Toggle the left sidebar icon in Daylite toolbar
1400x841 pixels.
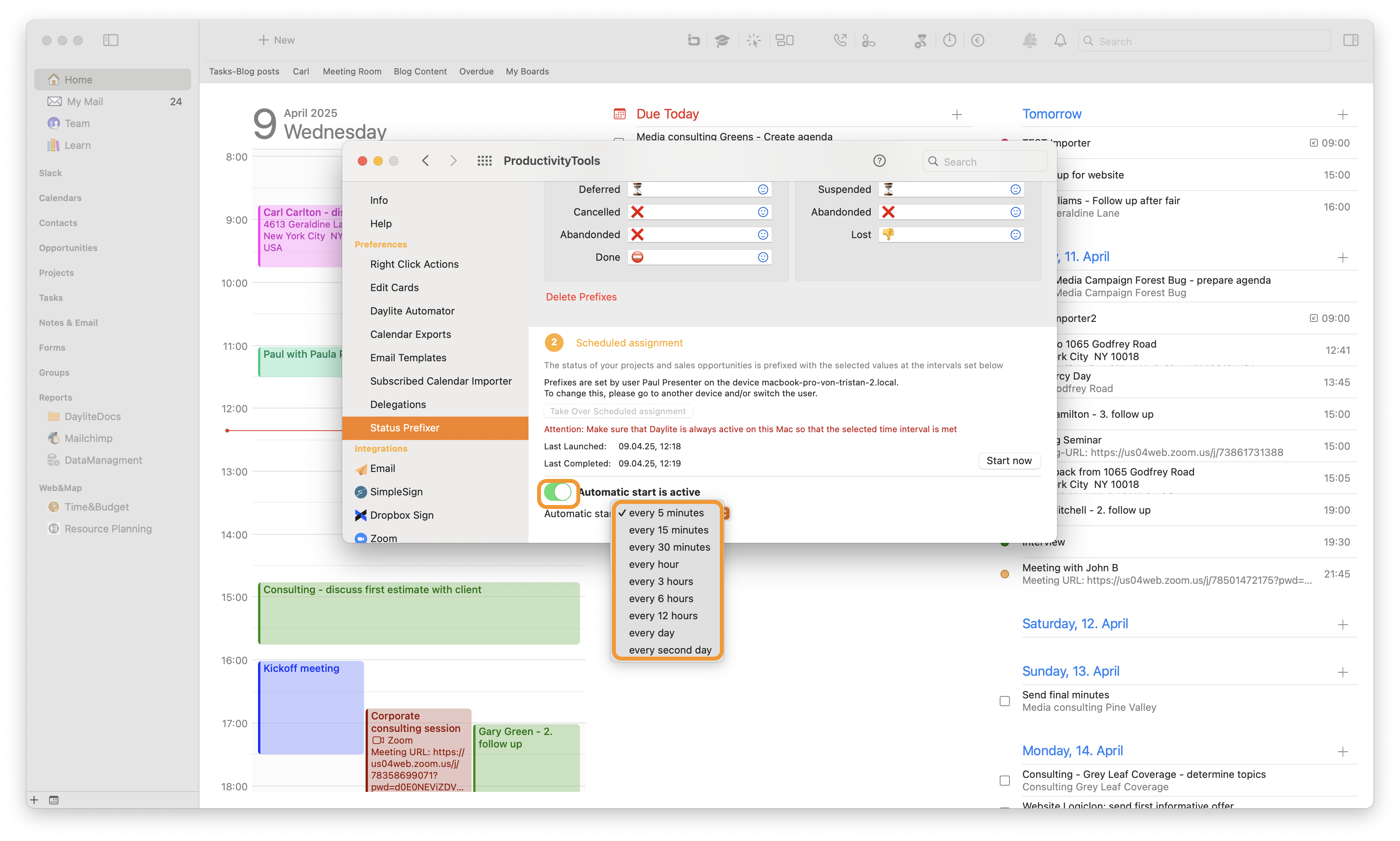click(111, 40)
